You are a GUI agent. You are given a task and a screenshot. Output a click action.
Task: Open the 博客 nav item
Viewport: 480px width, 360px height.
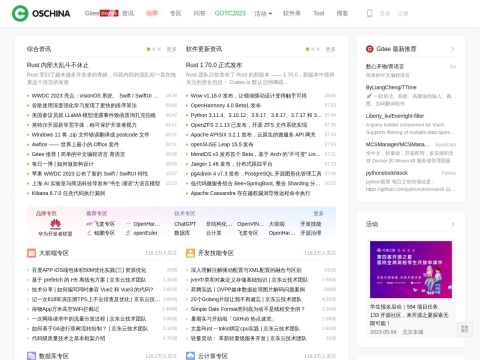pos(342,13)
